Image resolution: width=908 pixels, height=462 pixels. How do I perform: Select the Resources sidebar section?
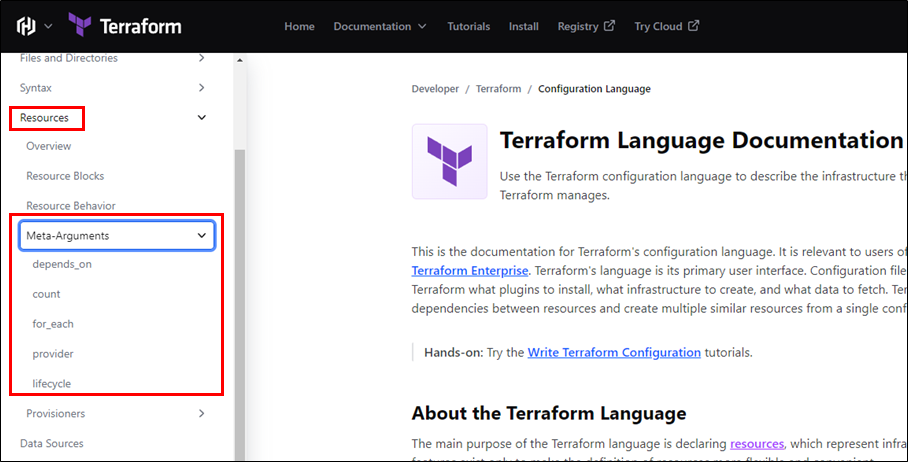(x=44, y=118)
